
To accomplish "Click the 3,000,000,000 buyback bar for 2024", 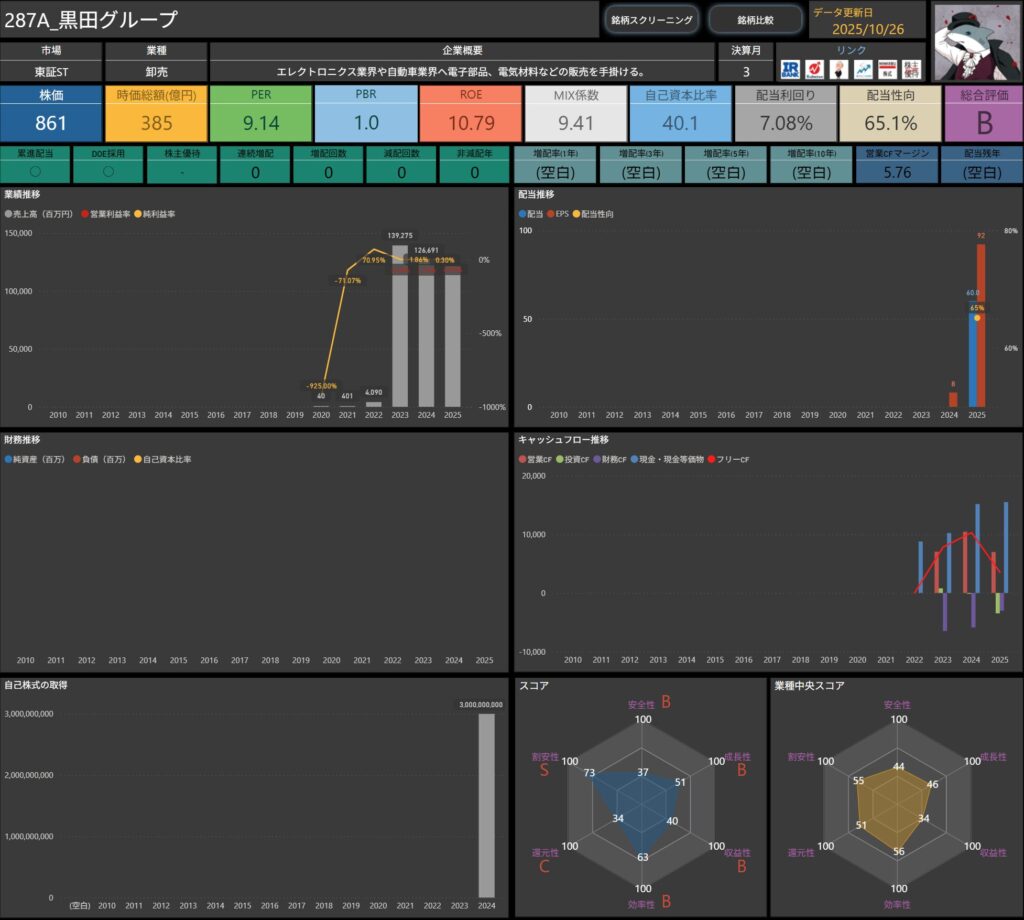I will pos(486,805).
